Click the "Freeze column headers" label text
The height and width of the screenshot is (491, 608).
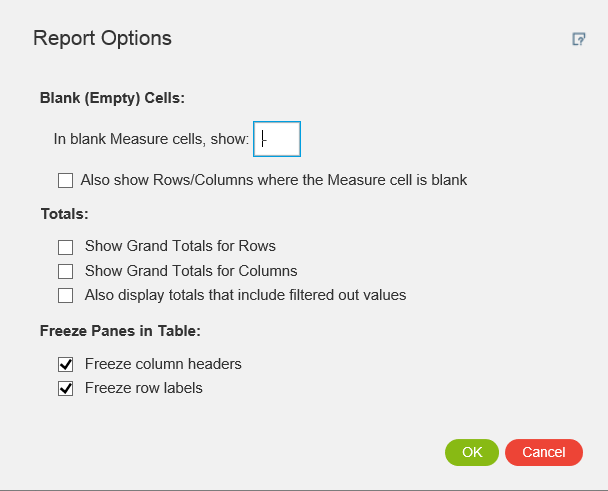point(163,364)
